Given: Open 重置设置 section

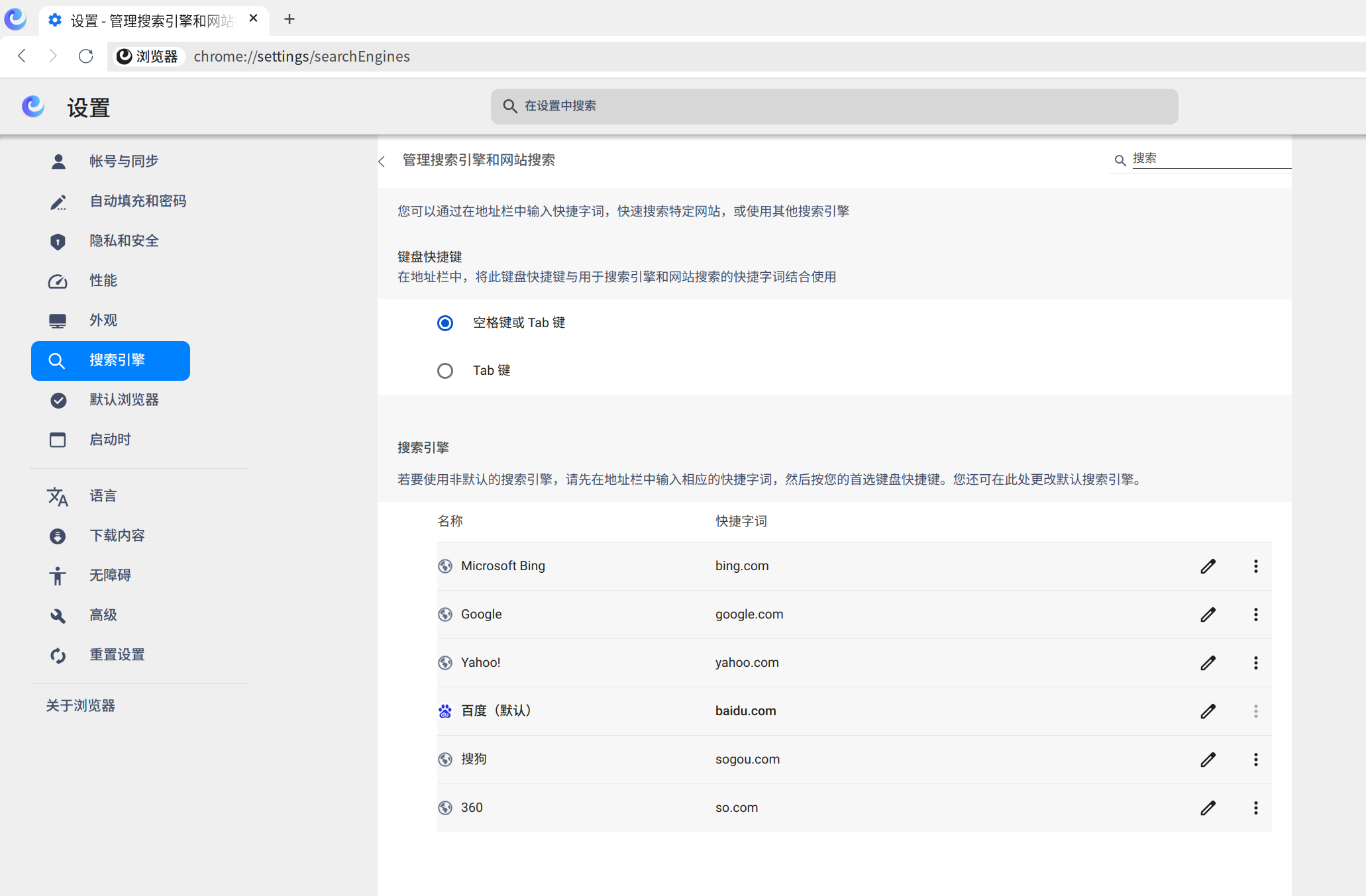Looking at the screenshot, I should [111, 655].
